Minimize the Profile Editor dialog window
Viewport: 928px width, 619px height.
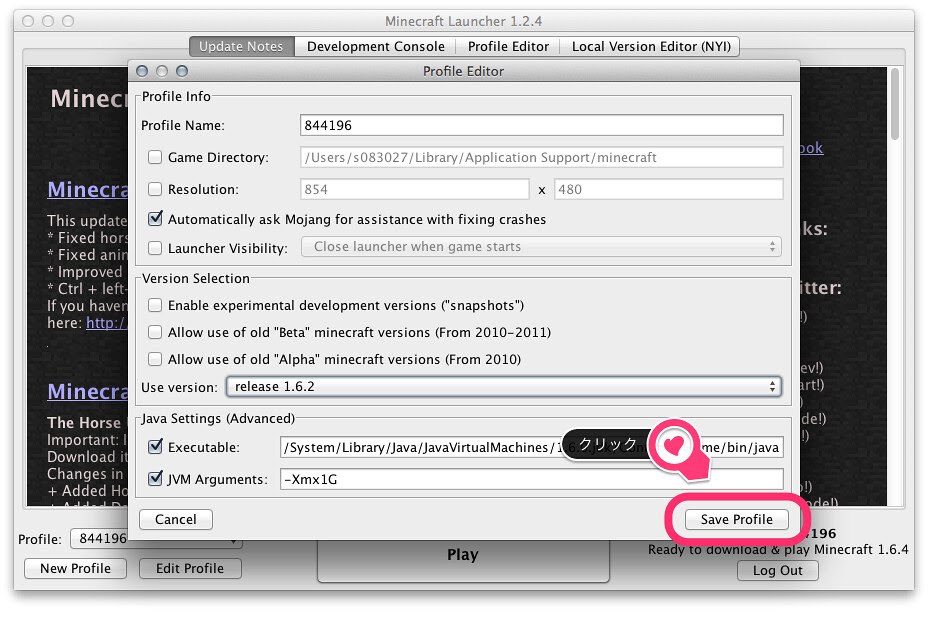pyautogui.click(x=162, y=71)
